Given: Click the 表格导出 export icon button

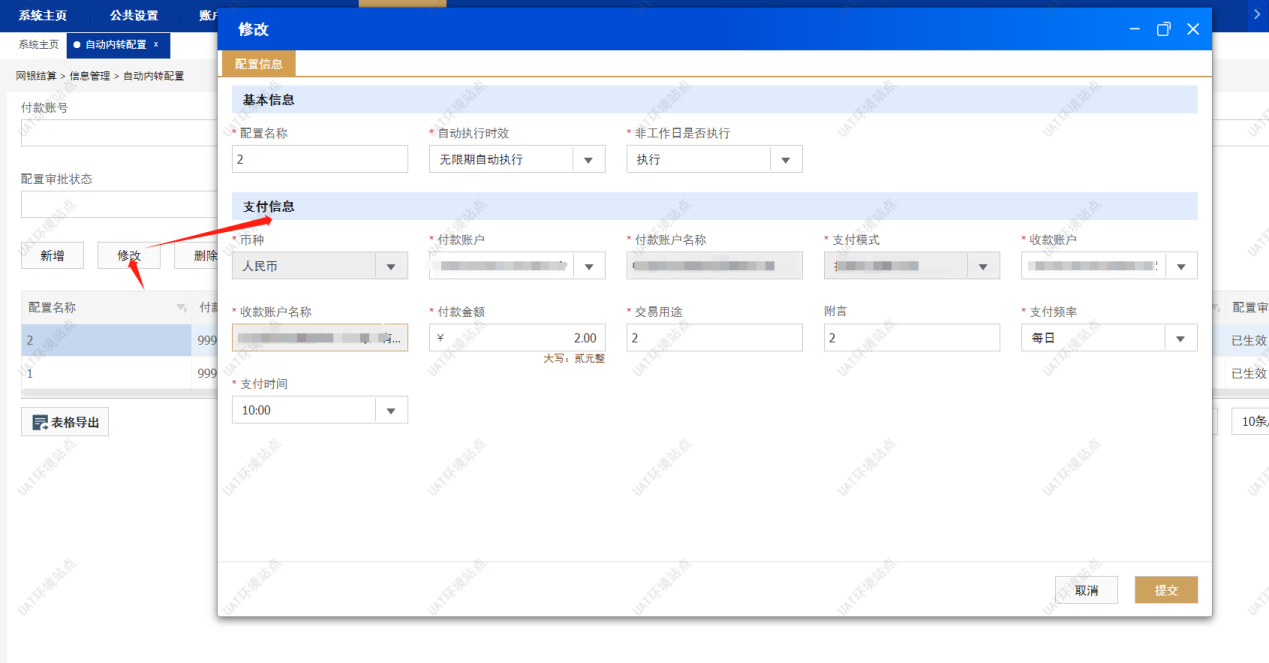Looking at the screenshot, I should [x=65, y=423].
